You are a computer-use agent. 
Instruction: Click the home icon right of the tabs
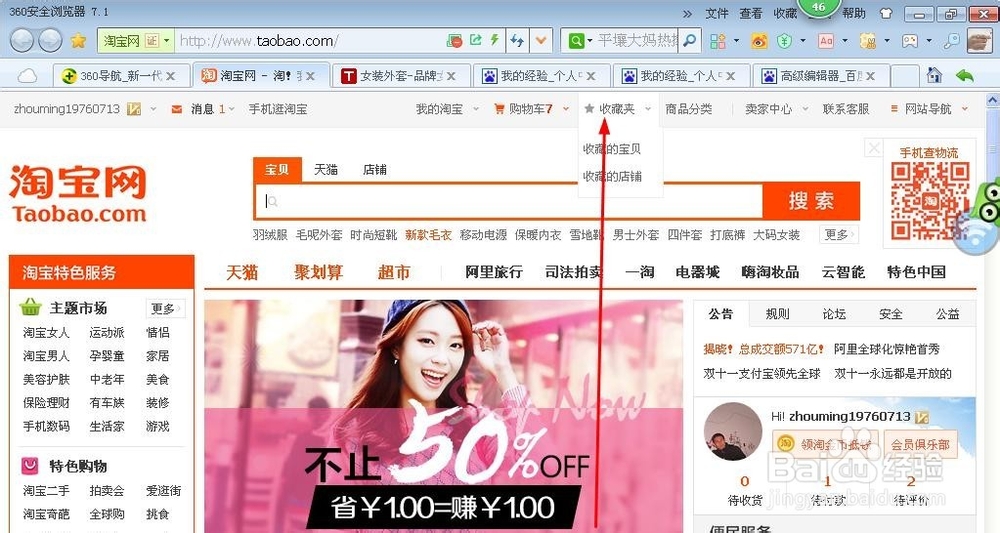(934, 75)
